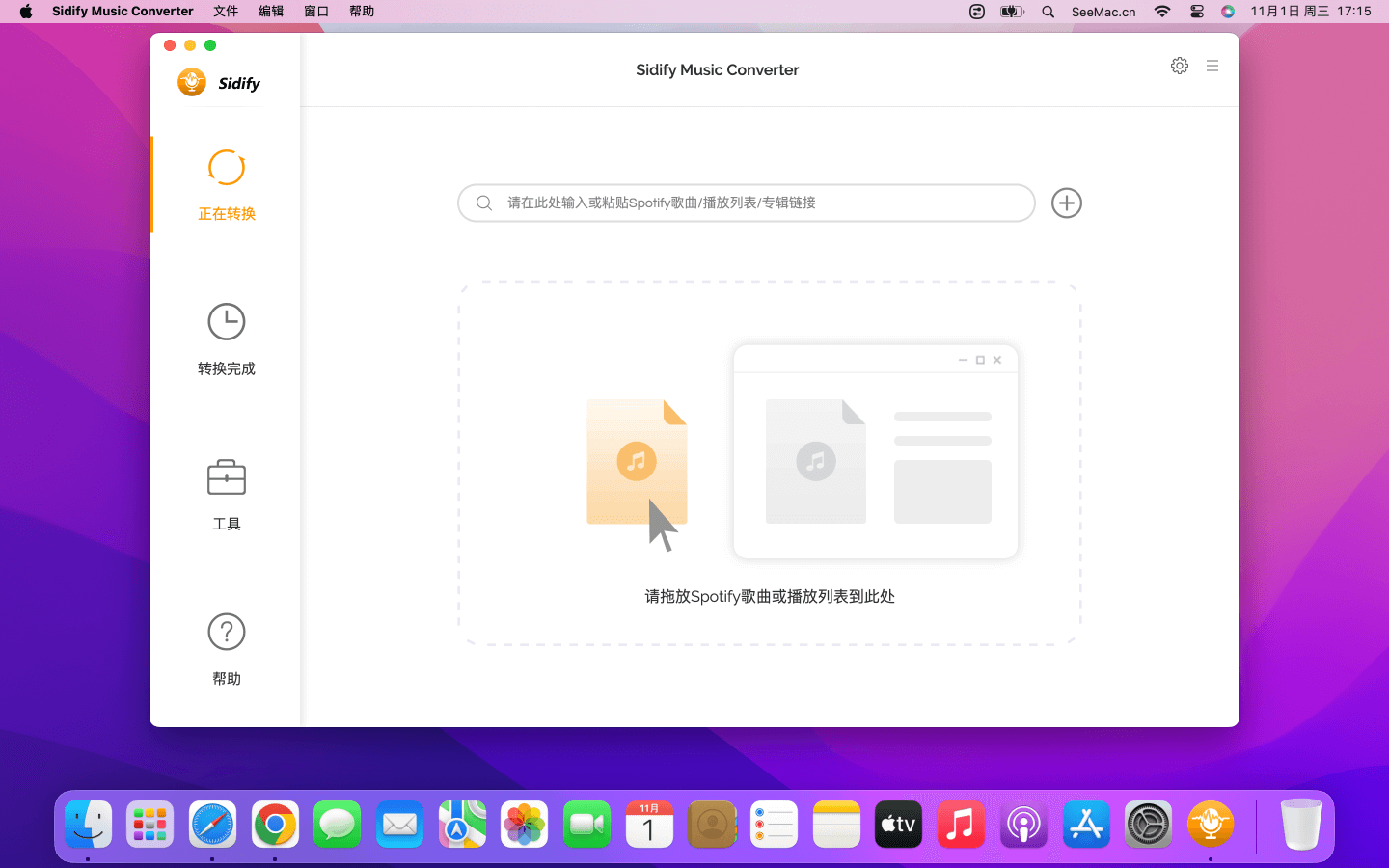Click the Sidify logo in sidebar

coord(219,83)
